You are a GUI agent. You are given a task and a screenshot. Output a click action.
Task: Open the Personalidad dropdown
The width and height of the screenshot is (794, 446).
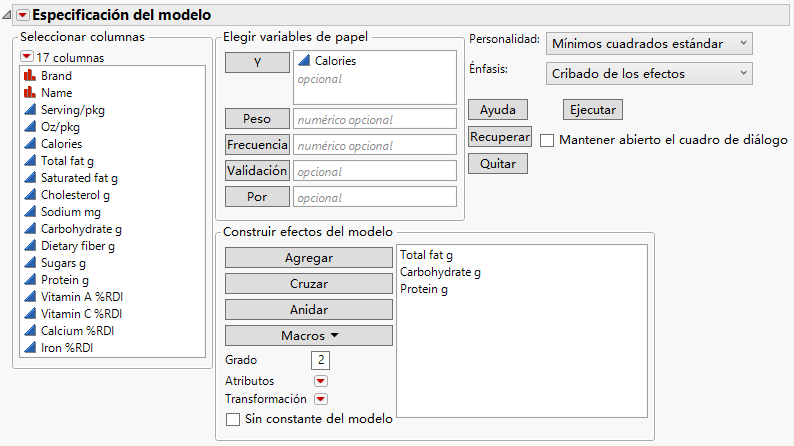coord(650,43)
